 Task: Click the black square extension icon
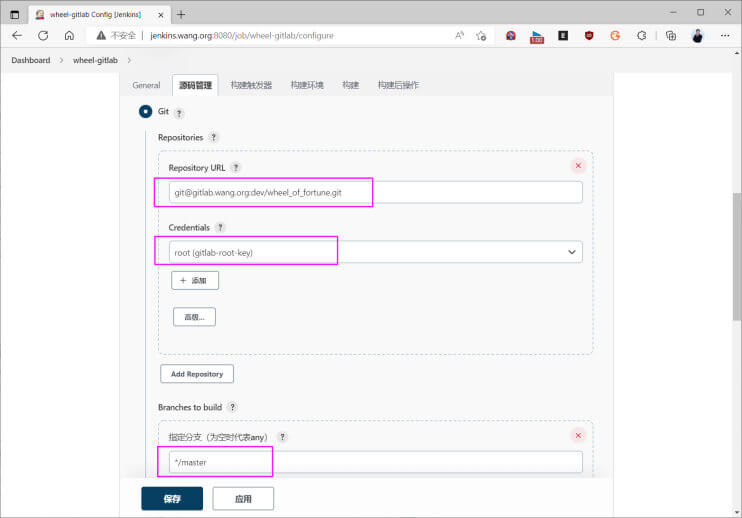[563, 35]
